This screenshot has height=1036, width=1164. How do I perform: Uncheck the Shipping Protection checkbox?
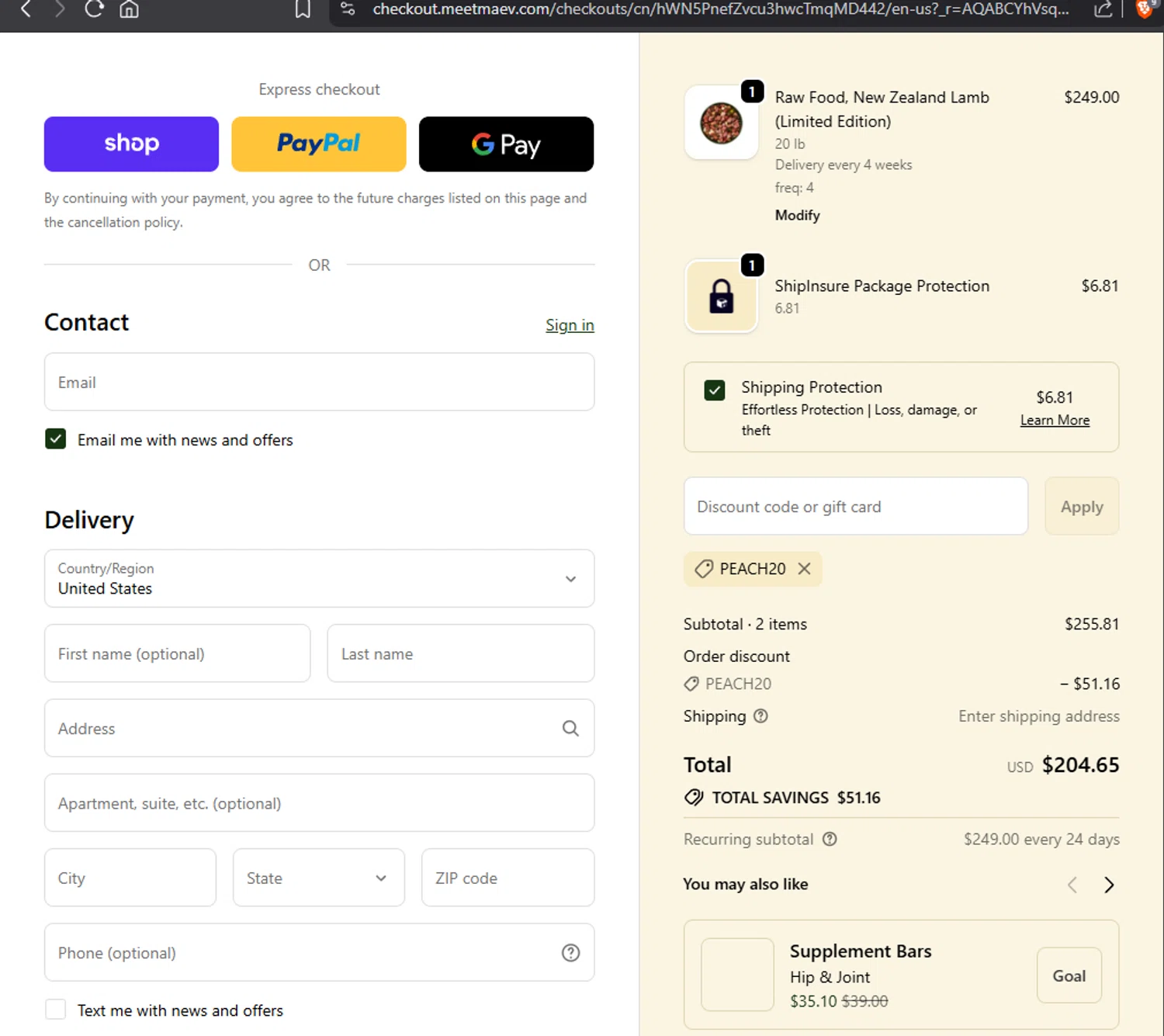[715, 390]
